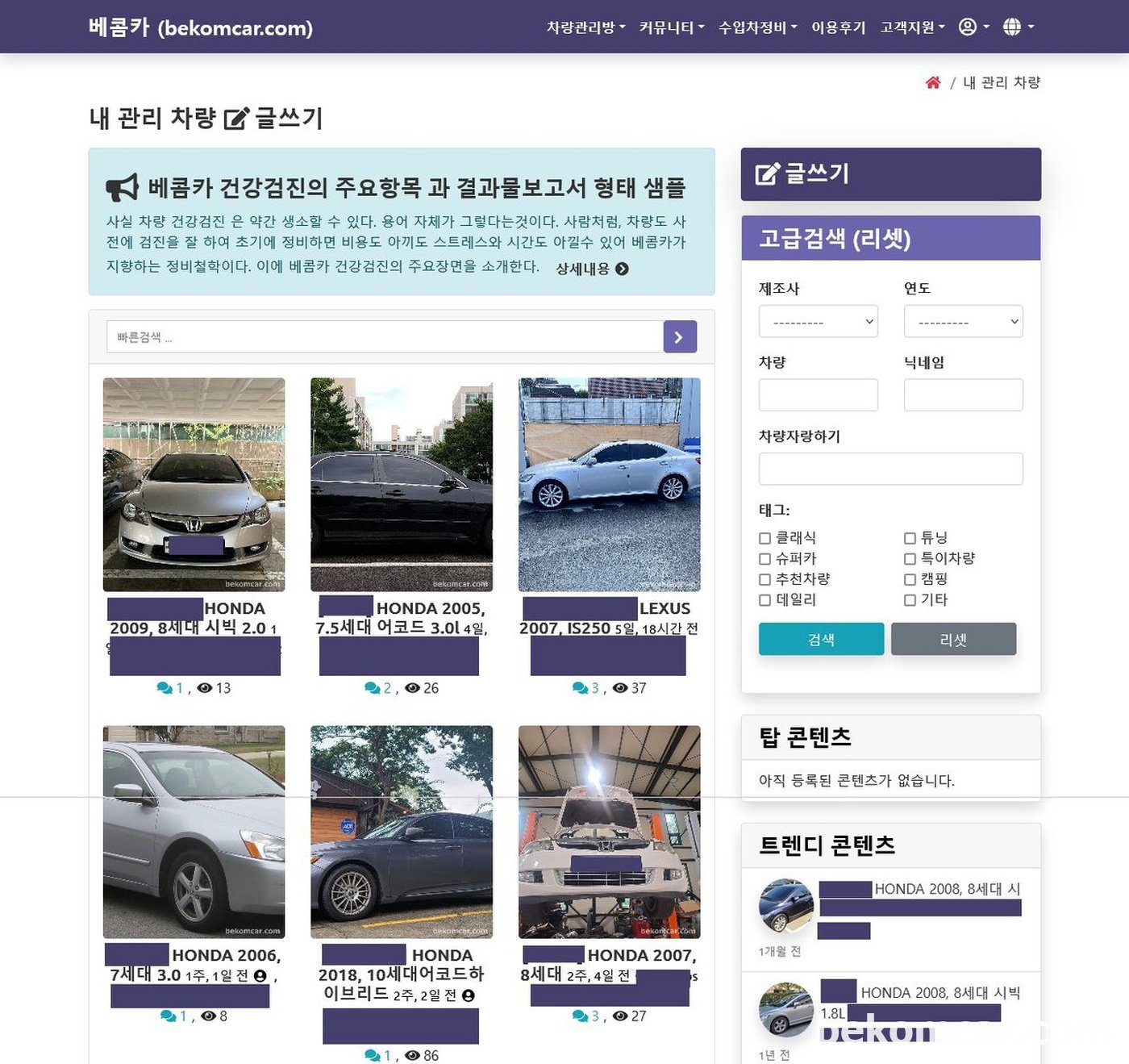Viewport: 1129px width, 1064px height.
Task: Open the HONDA 2006 silver sedan thumbnail
Action: (x=194, y=832)
